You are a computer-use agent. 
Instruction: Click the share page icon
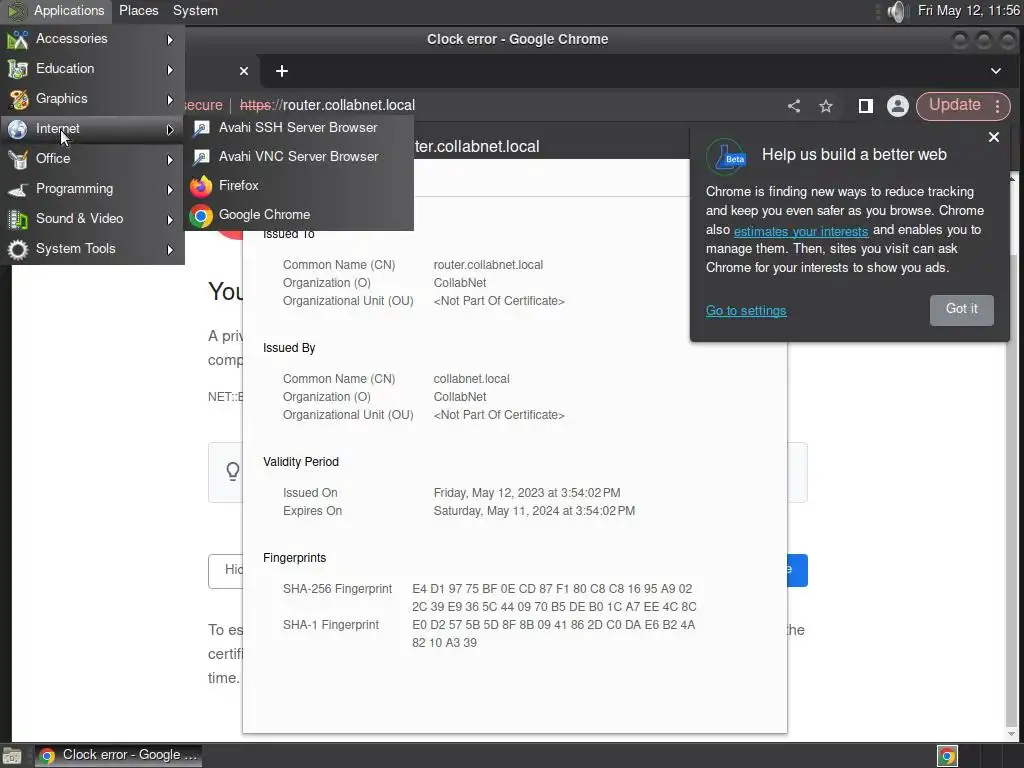click(793, 106)
